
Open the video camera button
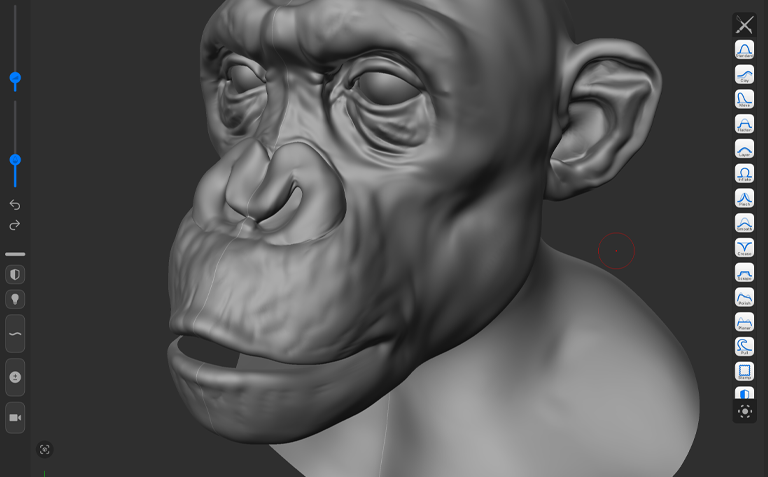tap(15, 418)
